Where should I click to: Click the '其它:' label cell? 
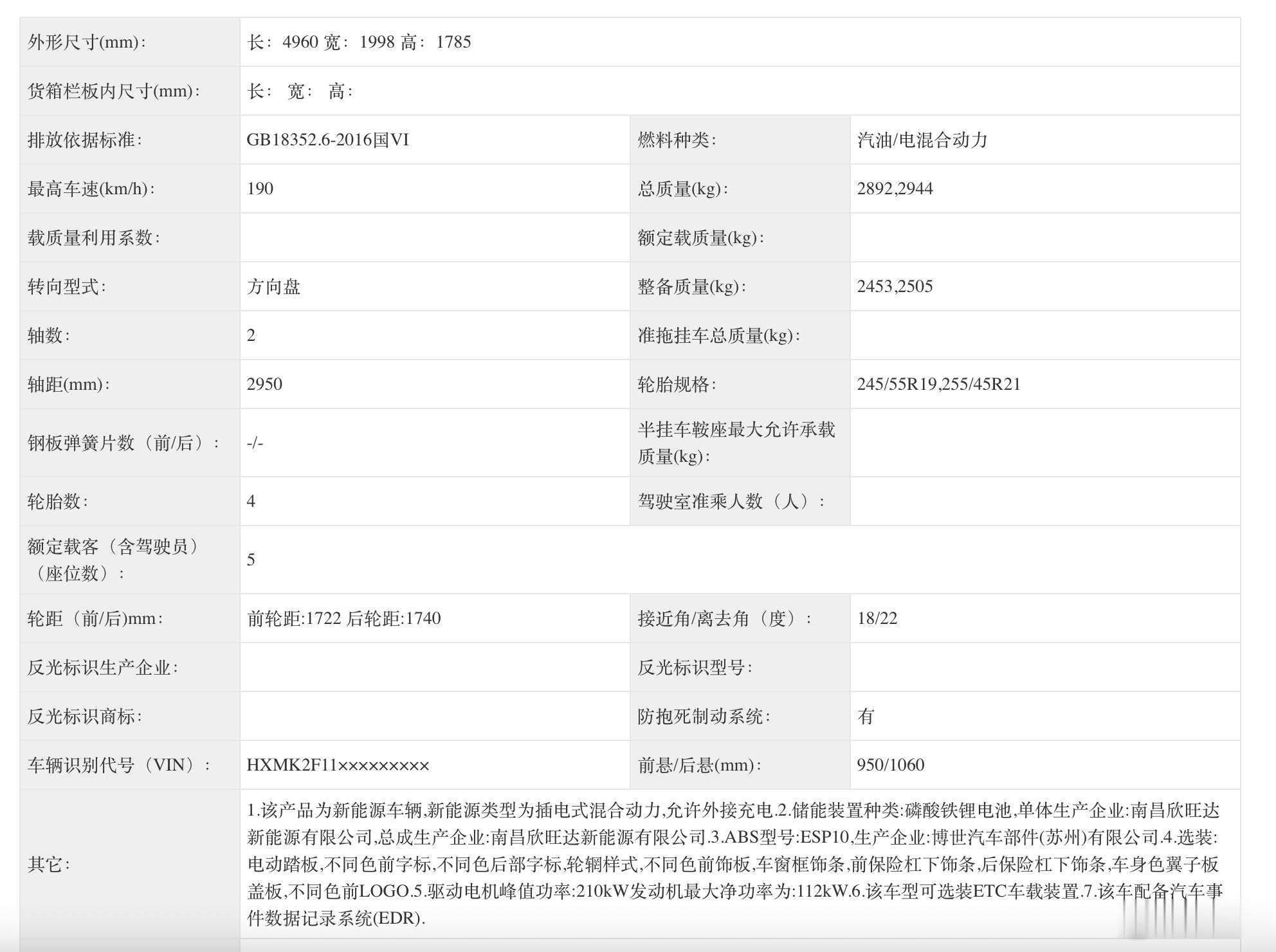click(130, 864)
